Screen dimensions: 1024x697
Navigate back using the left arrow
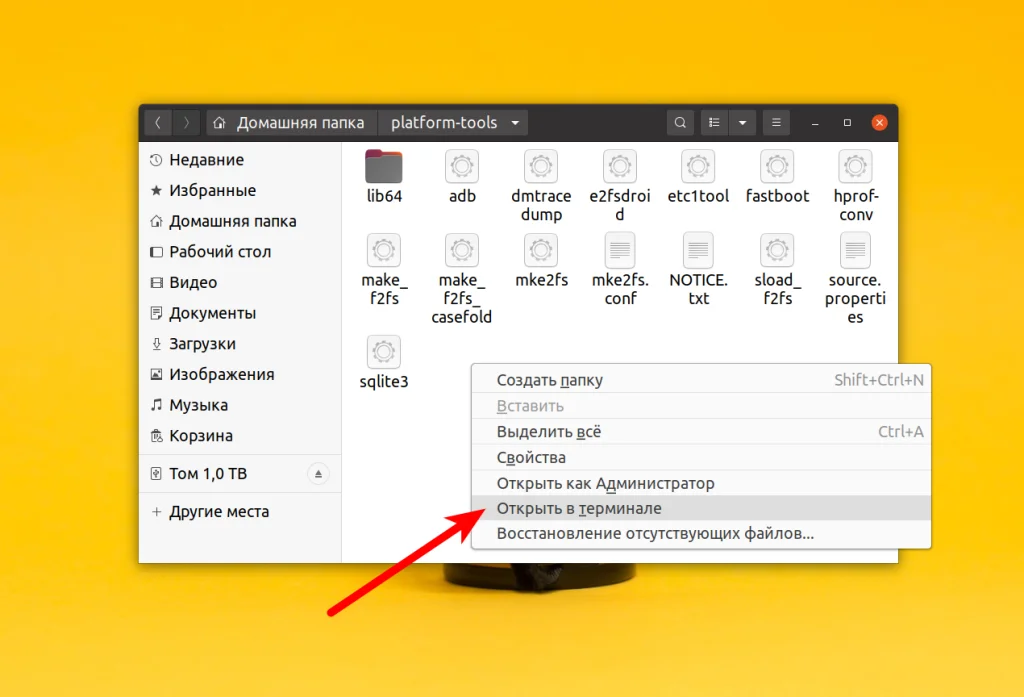click(158, 121)
